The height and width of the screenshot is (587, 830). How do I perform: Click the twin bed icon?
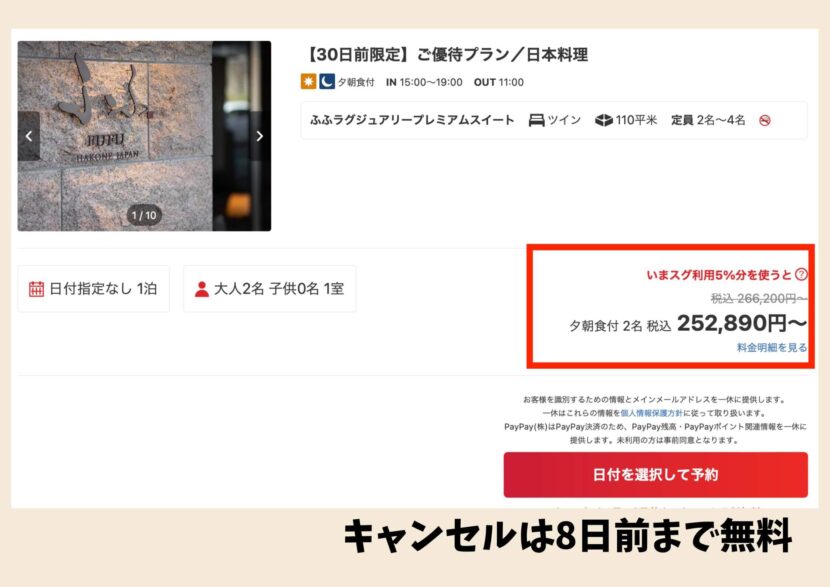click(536, 121)
